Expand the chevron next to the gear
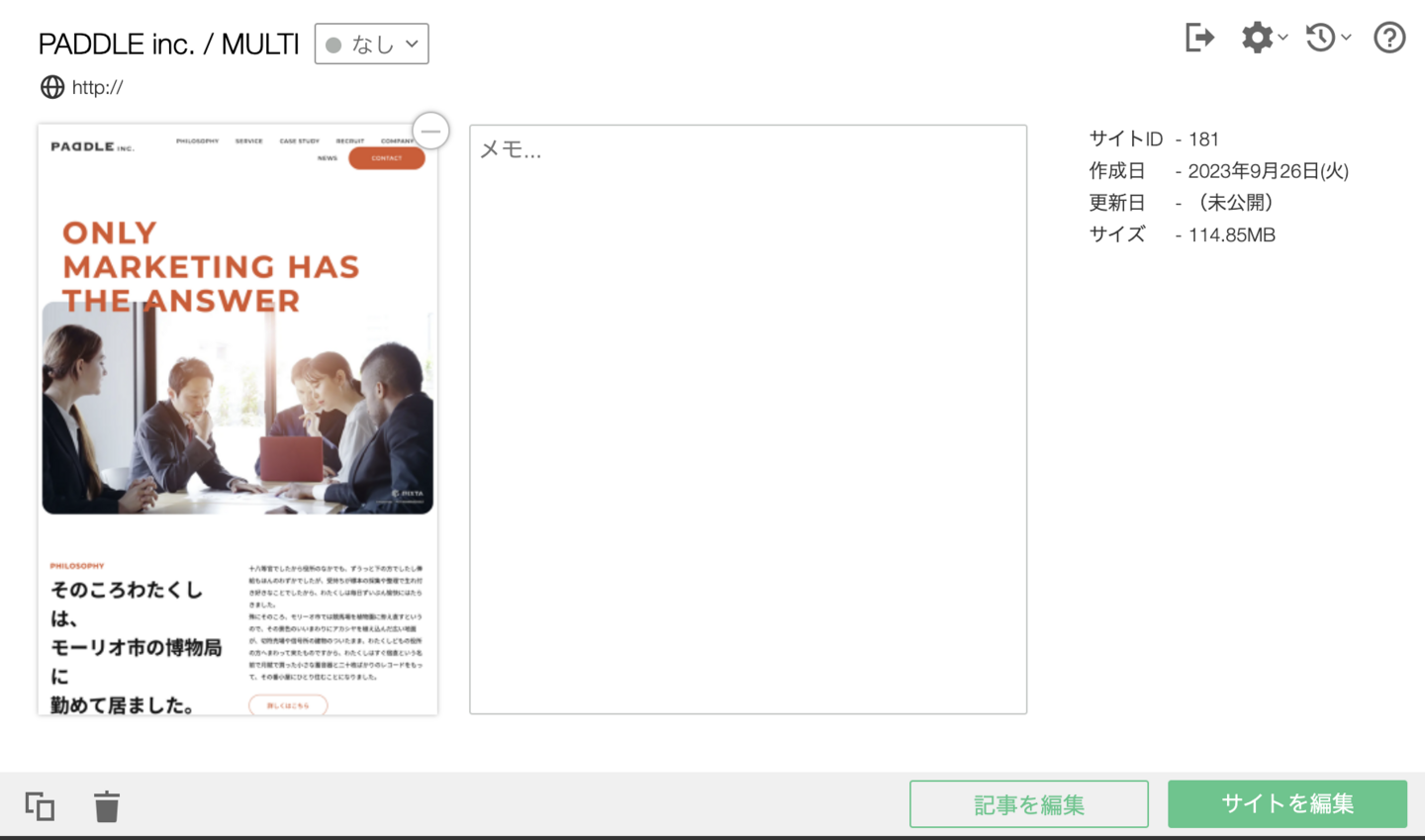This screenshot has width=1425, height=840. 1283,38
